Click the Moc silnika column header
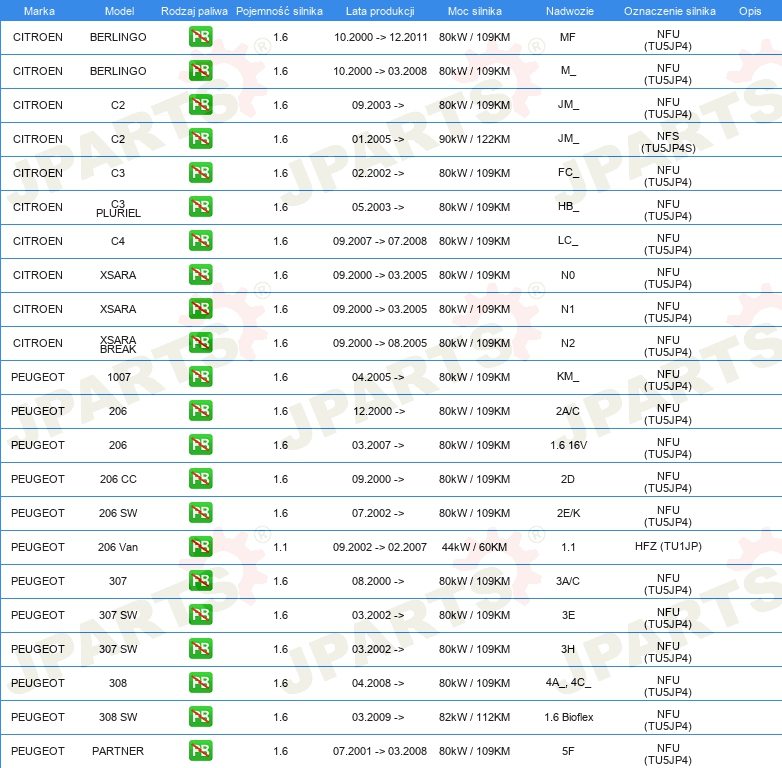The image size is (782, 768). click(x=475, y=11)
